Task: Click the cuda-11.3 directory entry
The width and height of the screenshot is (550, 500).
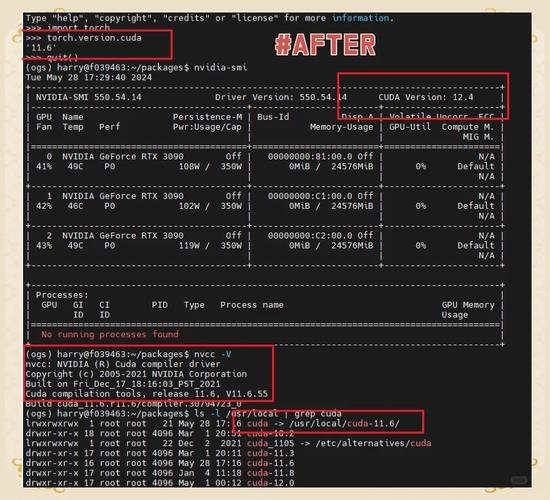Action: tap(270, 453)
